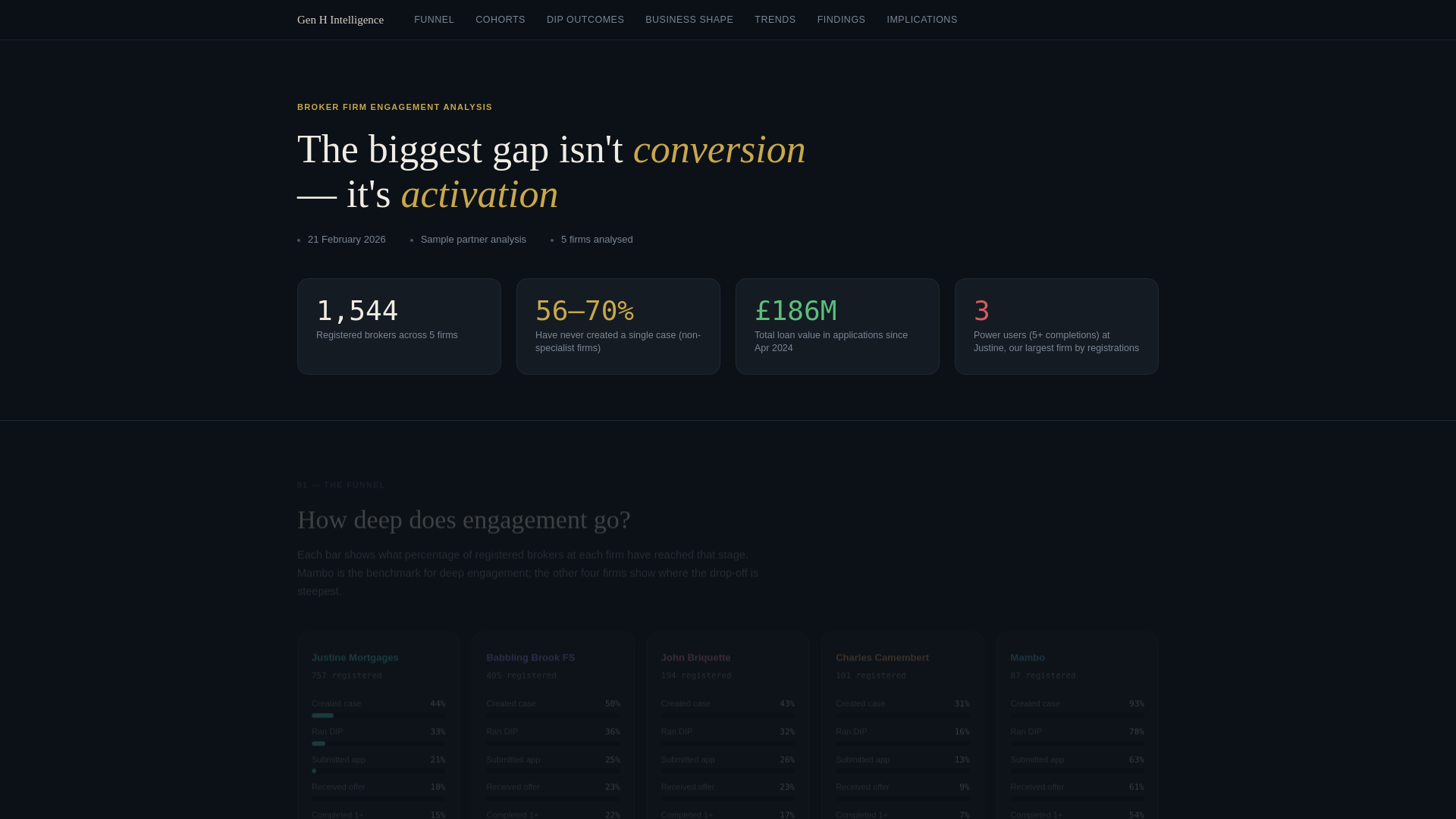The image size is (1456, 819).
Task: Click Mambo Received offer 61% value
Action: click(x=1136, y=787)
